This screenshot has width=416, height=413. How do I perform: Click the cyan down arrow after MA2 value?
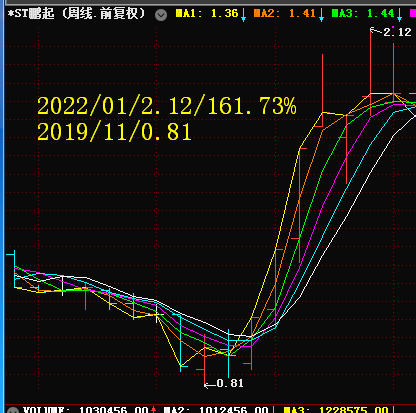pos(321,14)
